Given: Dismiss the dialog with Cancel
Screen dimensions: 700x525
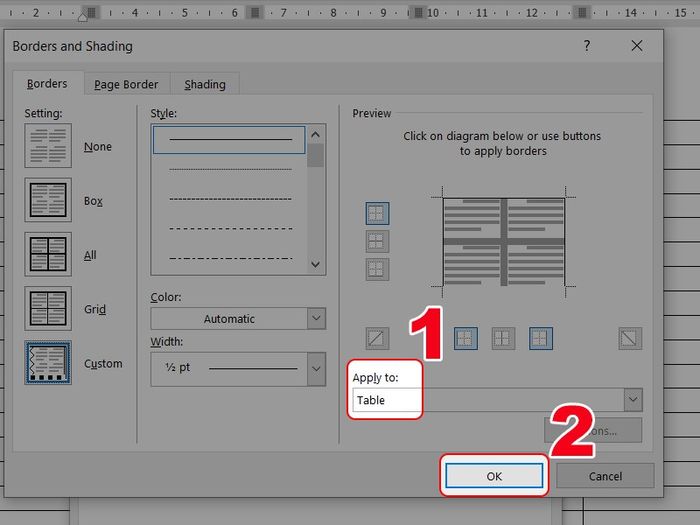Looking at the screenshot, I should [x=605, y=476].
